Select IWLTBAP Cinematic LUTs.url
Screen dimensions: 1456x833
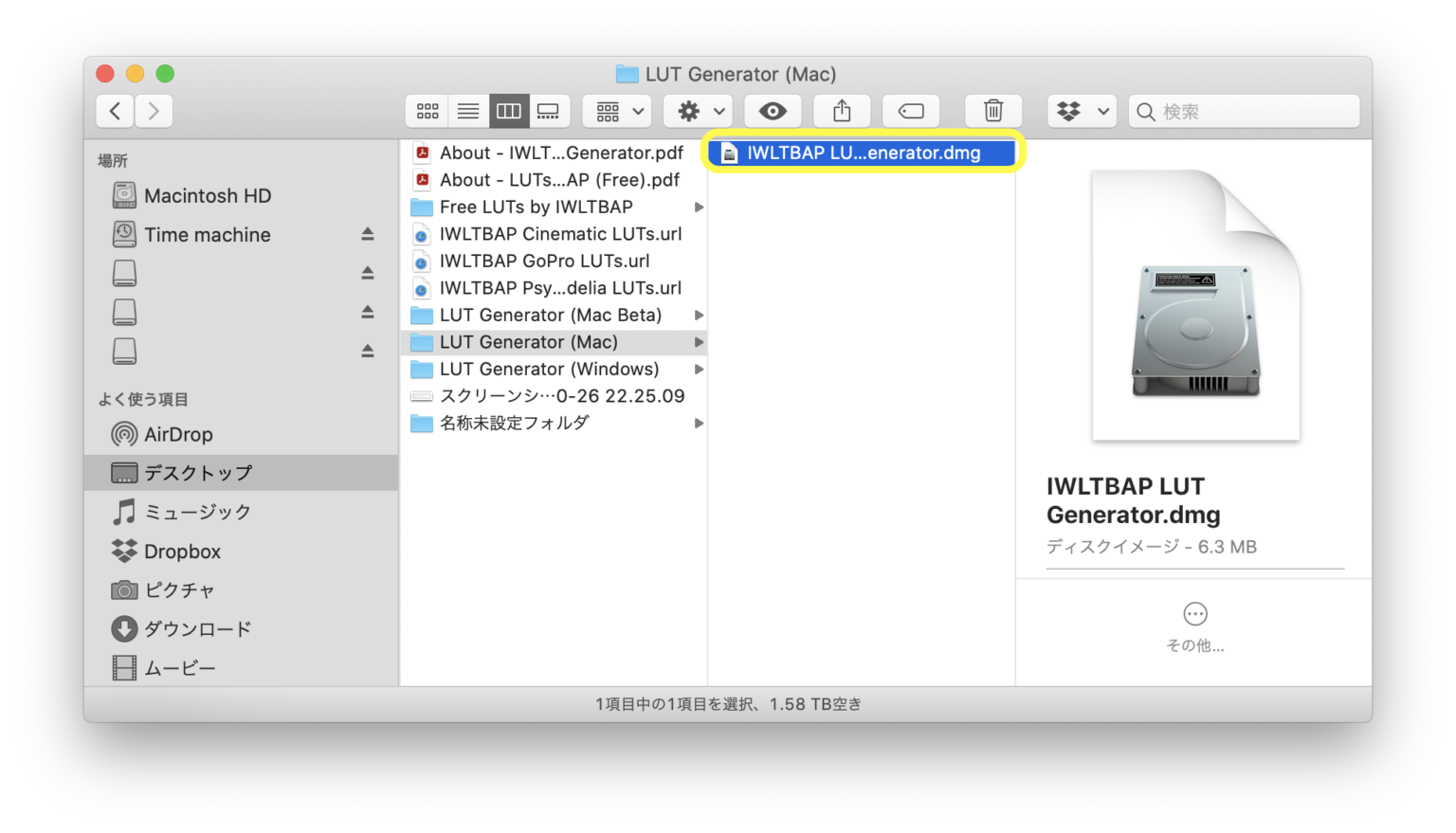(554, 234)
